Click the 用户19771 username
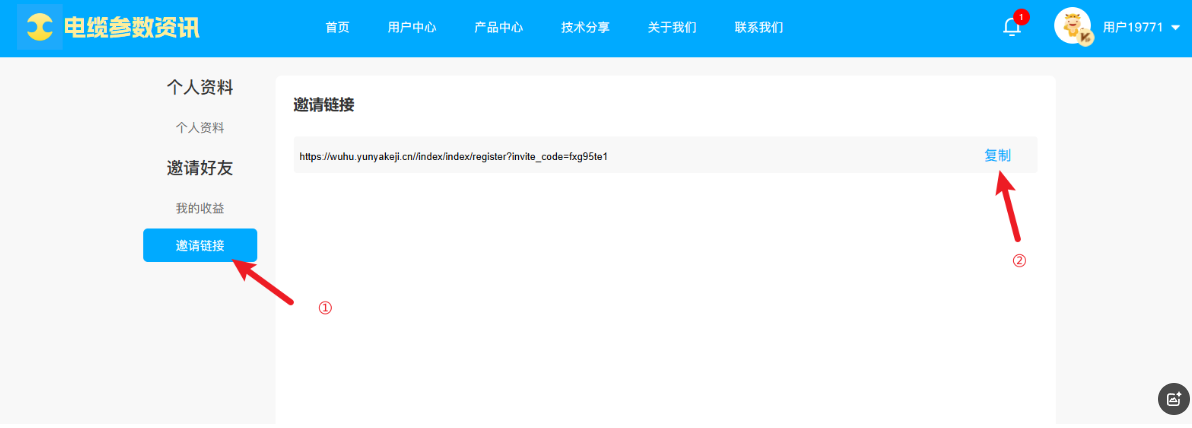The height and width of the screenshot is (428, 1192). [1133, 28]
